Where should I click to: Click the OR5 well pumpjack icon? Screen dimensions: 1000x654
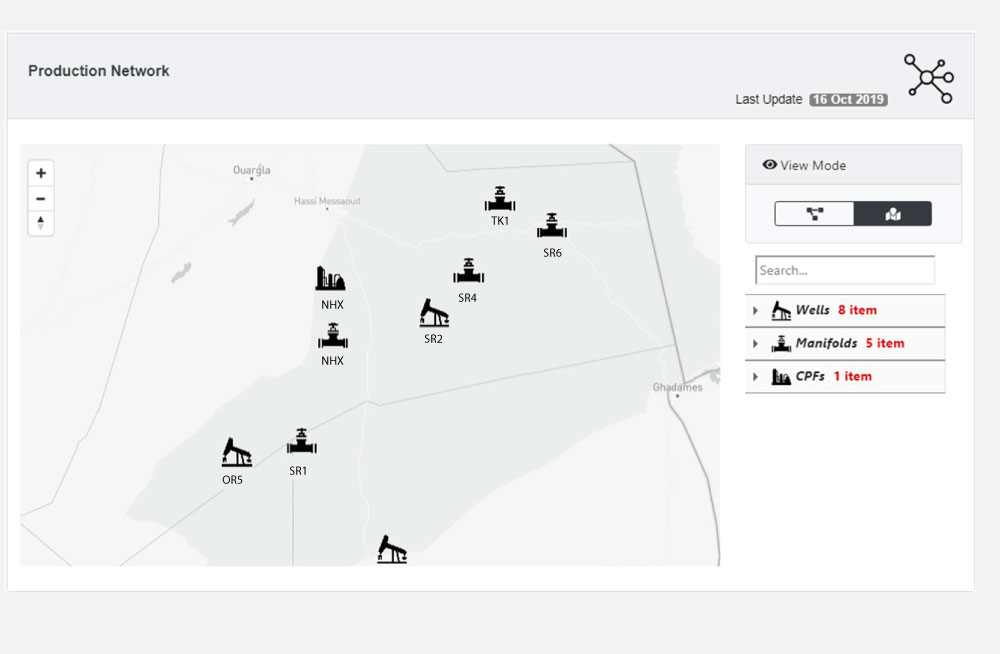click(236, 453)
